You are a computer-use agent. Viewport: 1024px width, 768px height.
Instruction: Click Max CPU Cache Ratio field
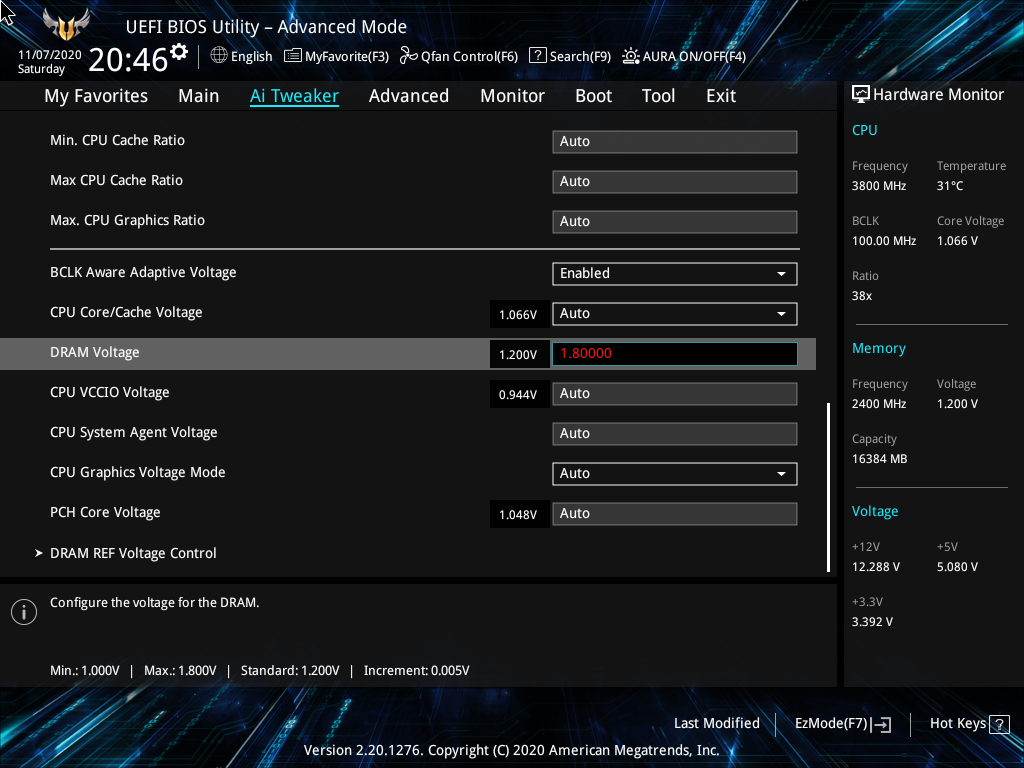click(675, 182)
